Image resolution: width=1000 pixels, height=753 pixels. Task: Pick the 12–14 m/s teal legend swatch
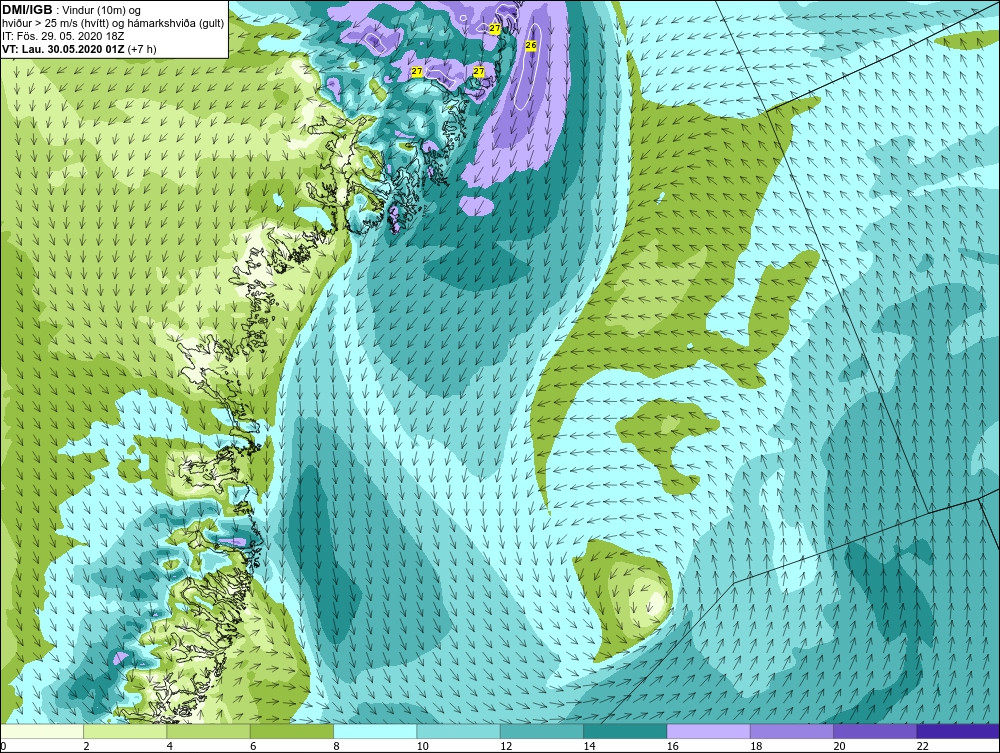pos(541,731)
